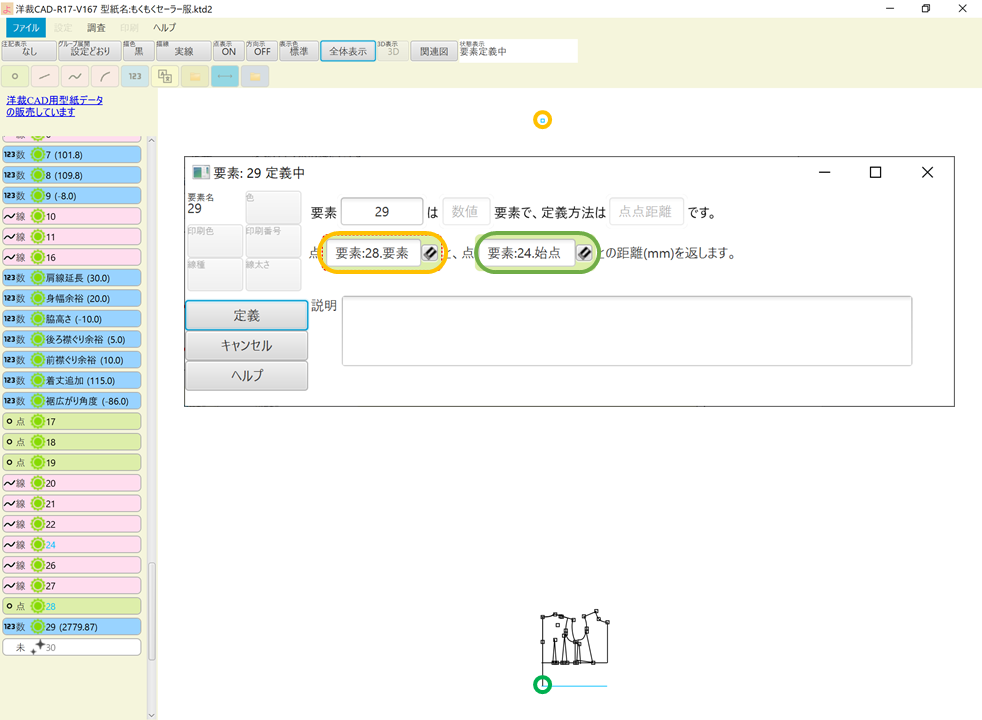Select the straight line tool

[x=42, y=76]
